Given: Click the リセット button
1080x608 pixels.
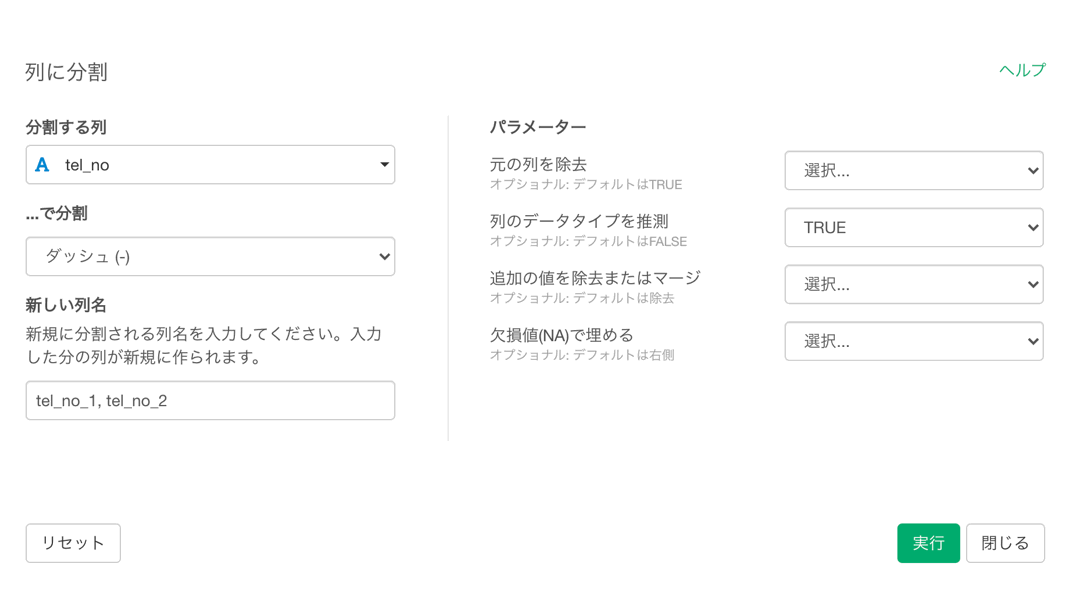Looking at the screenshot, I should 73,543.
